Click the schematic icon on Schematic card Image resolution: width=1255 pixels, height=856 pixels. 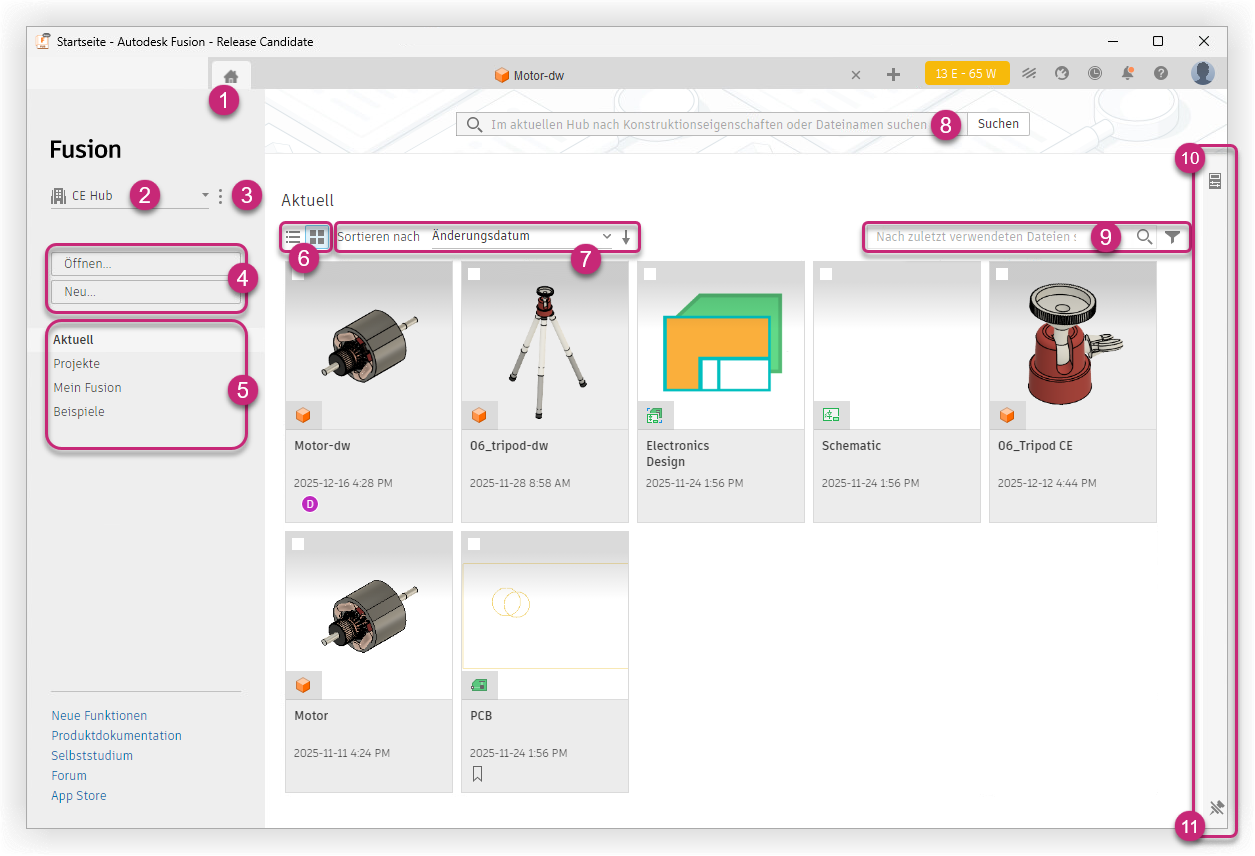pos(831,415)
